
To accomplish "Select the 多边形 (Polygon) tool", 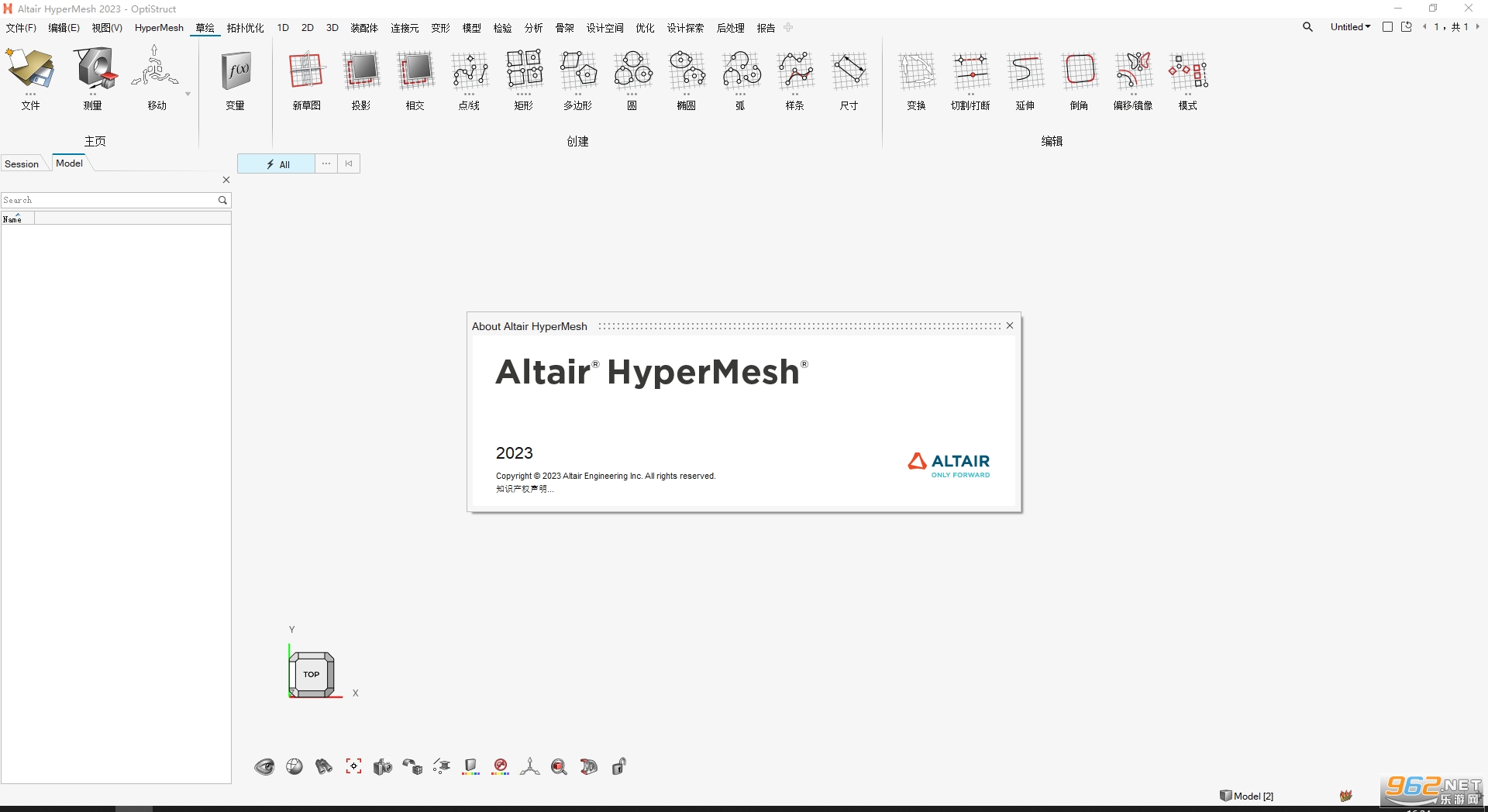I will click(578, 71).
